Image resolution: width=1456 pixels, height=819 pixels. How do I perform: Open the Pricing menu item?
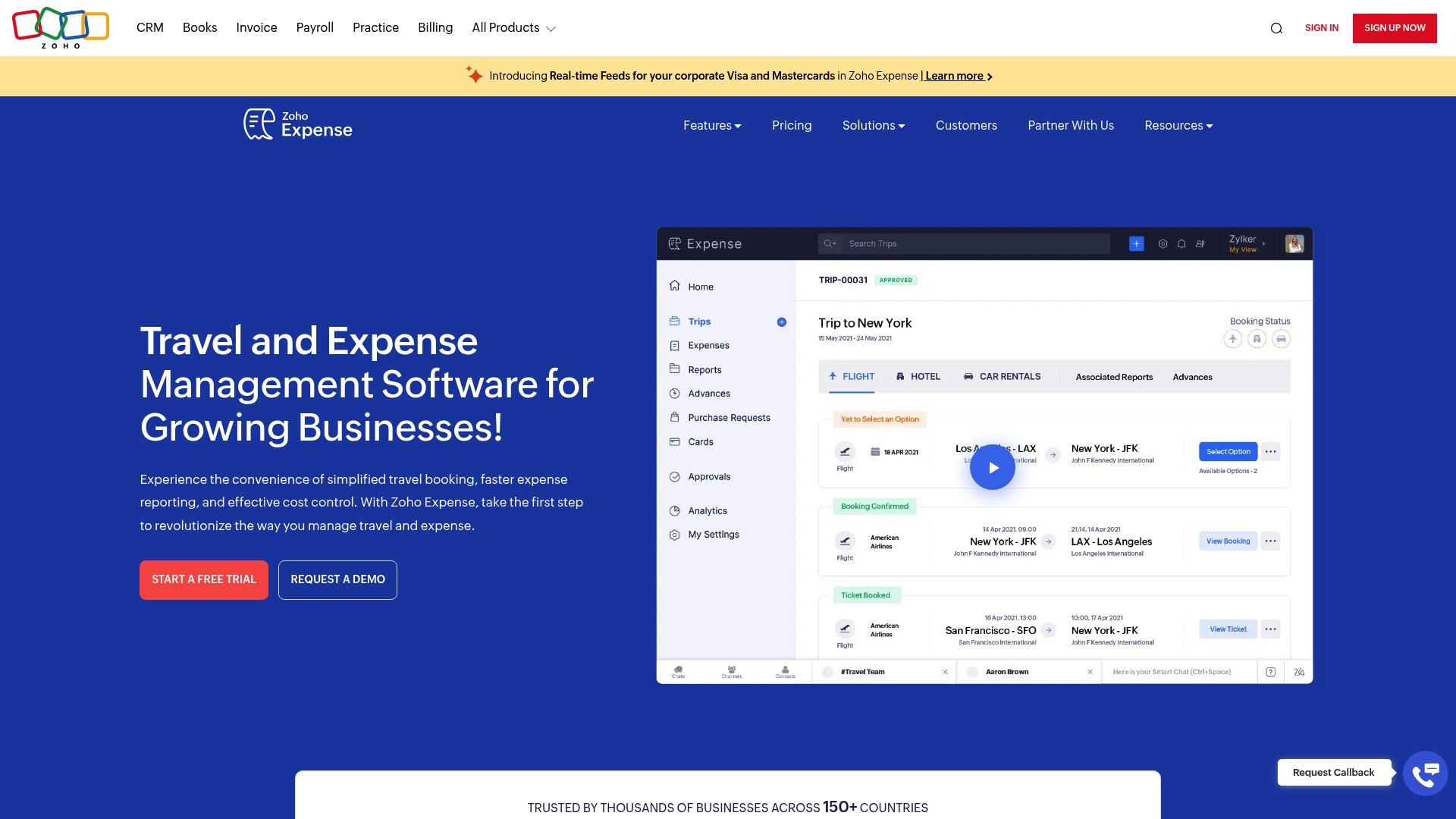pos(792,125)
